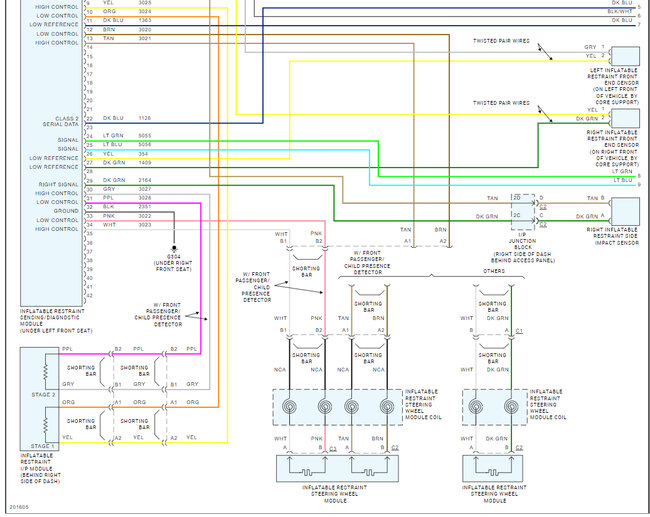Click module pin number 35
Viewport: 650px width, 517px height.
(90, 234)
